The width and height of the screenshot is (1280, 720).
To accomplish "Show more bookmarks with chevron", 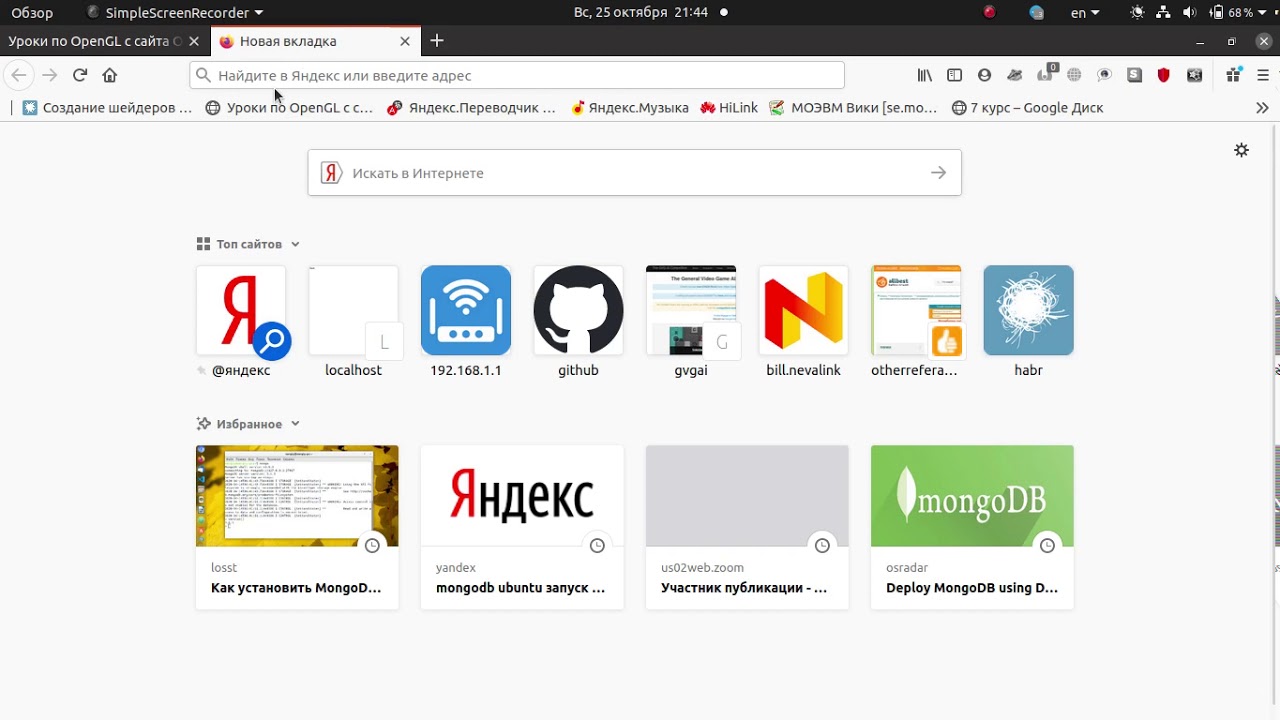I will 1262,107.
